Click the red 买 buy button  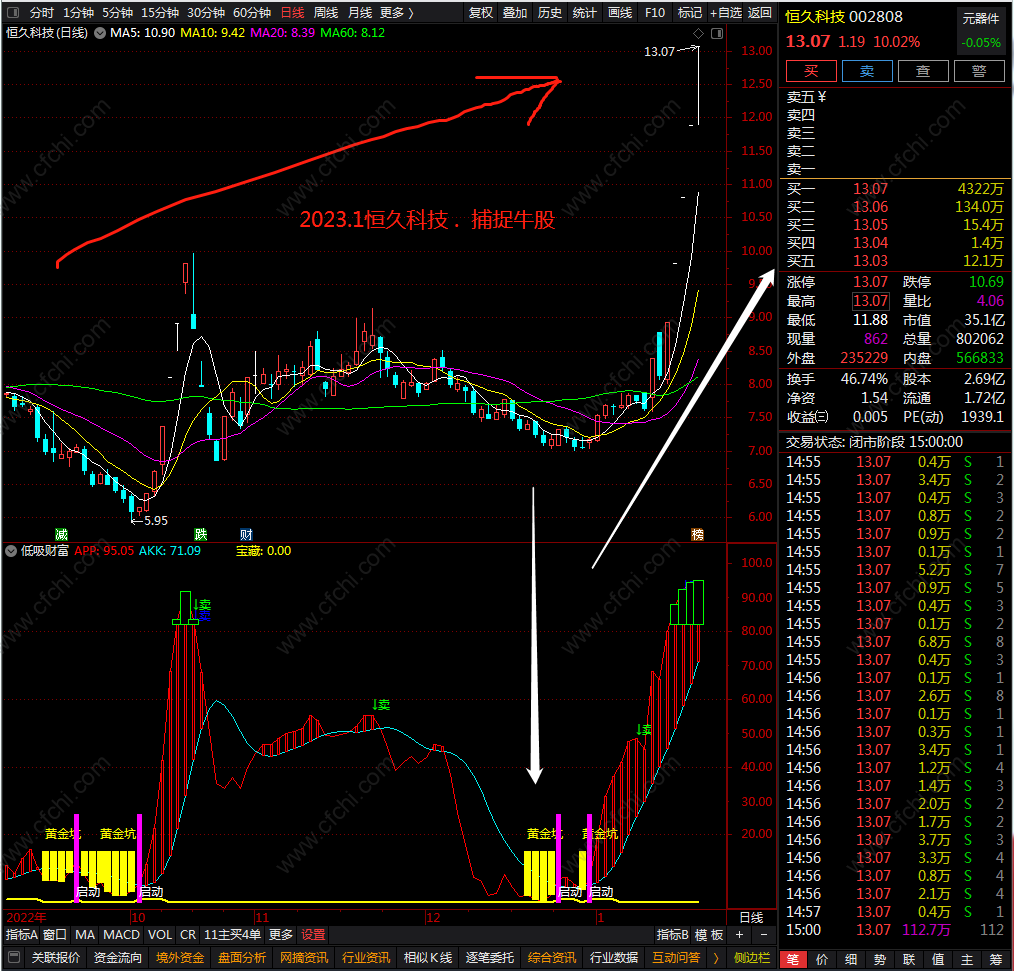point(811,71)
